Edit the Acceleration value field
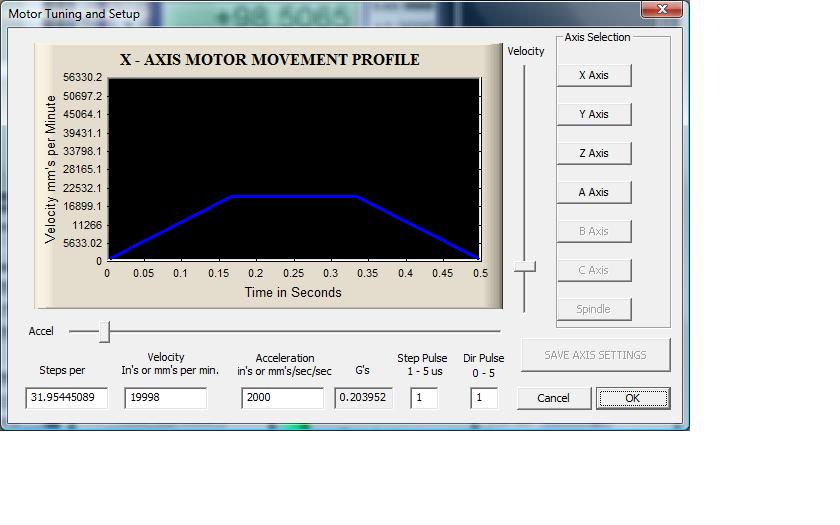Screen dimensions: 840x525 pos(282,398)
